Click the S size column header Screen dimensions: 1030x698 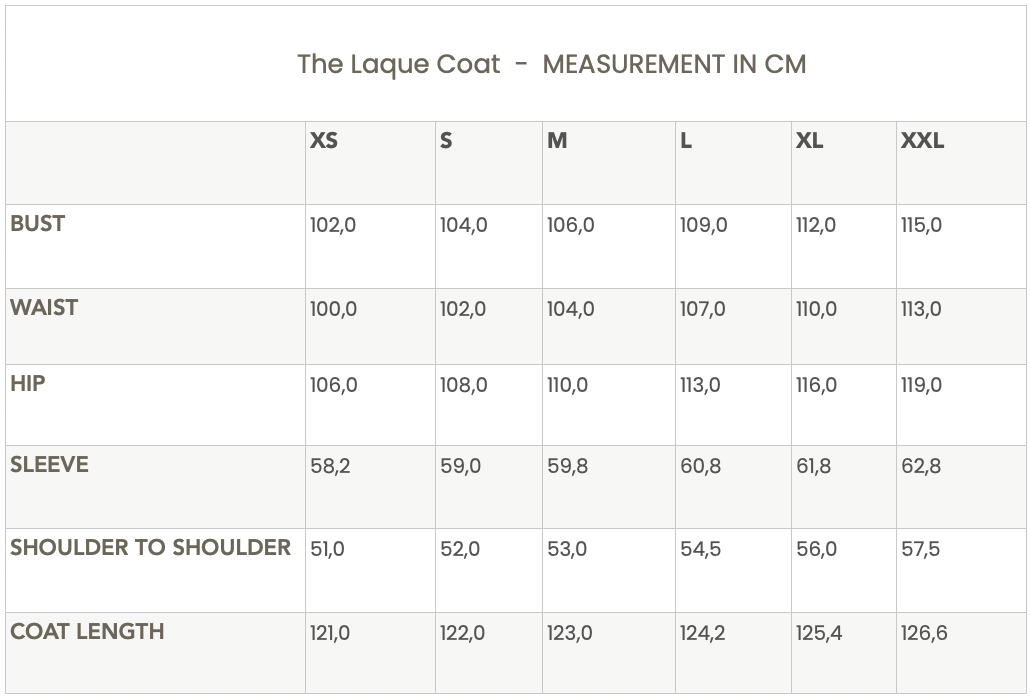coord(446,141)
